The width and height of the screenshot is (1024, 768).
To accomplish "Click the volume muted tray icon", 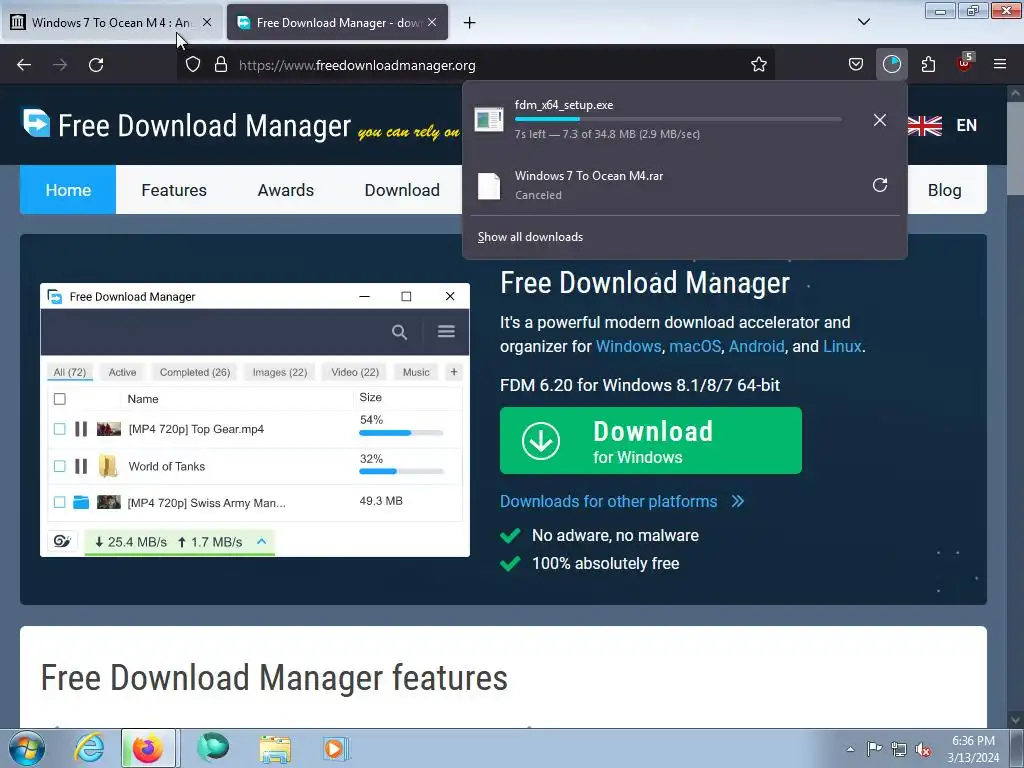I will (923, 750).
